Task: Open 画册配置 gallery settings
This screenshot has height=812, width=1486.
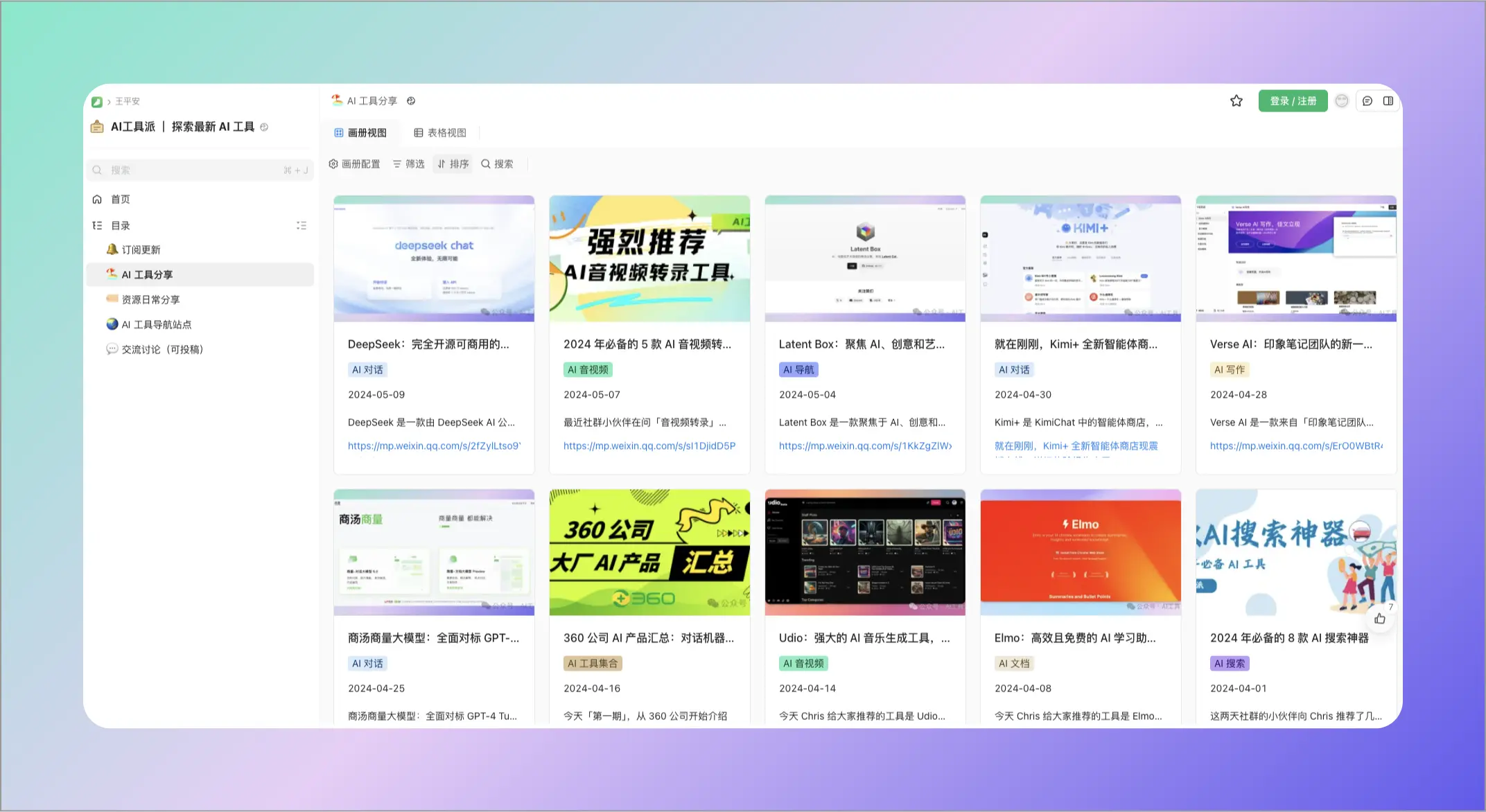Action: 354,164
